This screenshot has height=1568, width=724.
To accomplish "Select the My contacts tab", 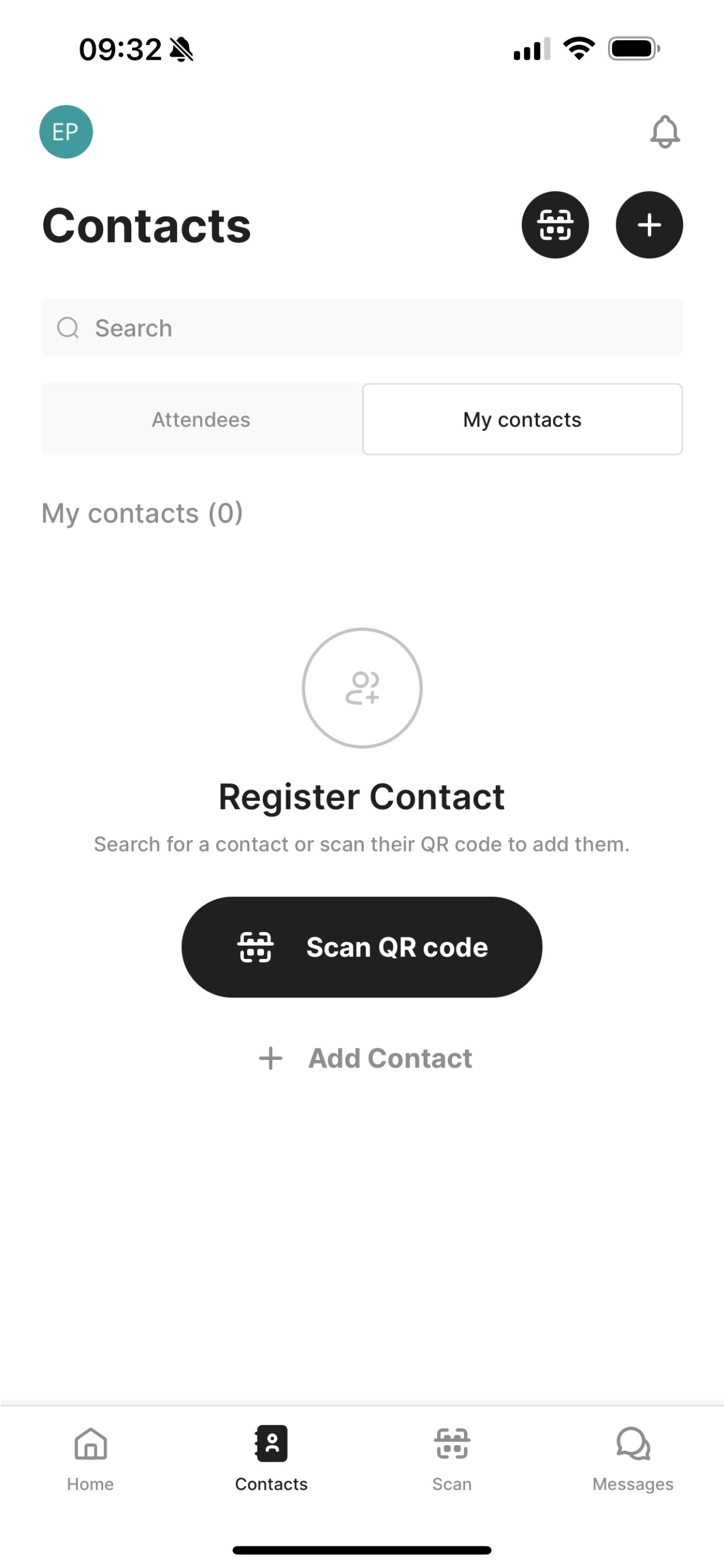I will pyautogui.click(x=522, y=419).
